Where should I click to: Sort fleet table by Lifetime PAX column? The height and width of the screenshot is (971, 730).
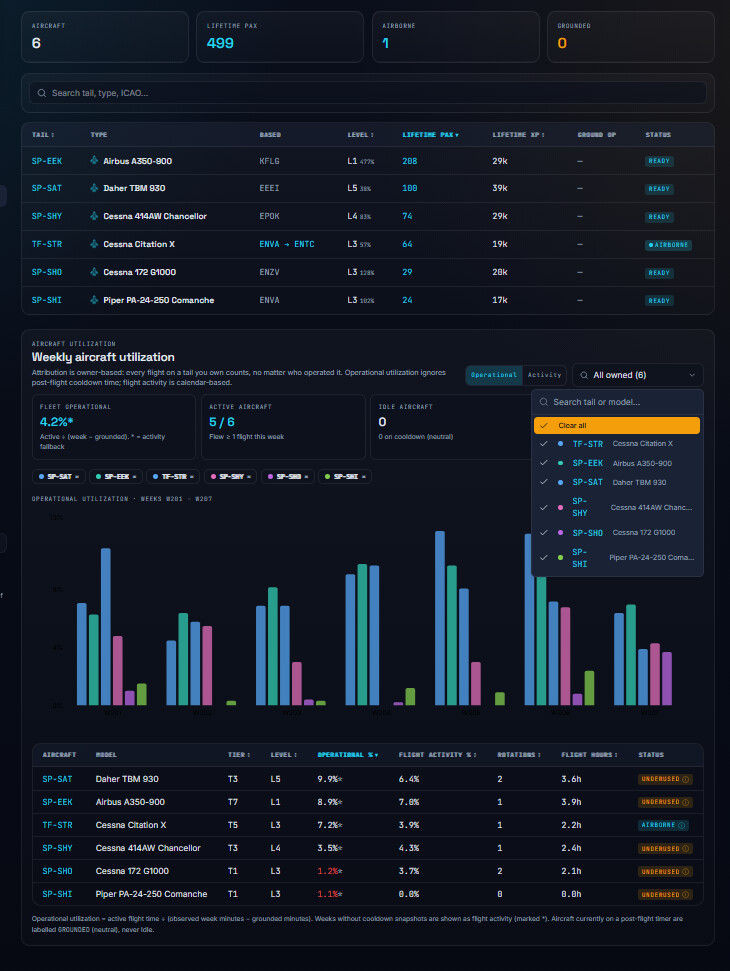point(430,134)
